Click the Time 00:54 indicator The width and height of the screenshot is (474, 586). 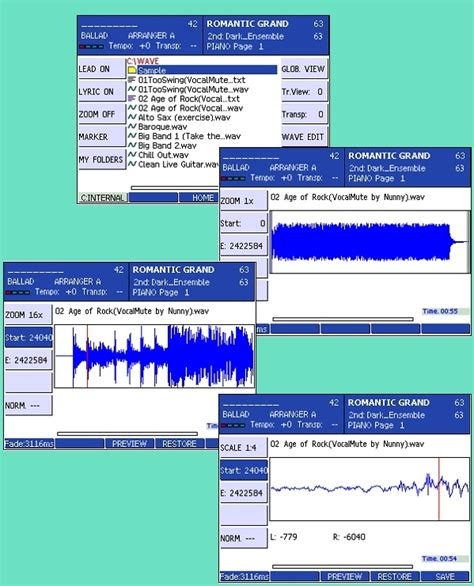click(444, 558)
